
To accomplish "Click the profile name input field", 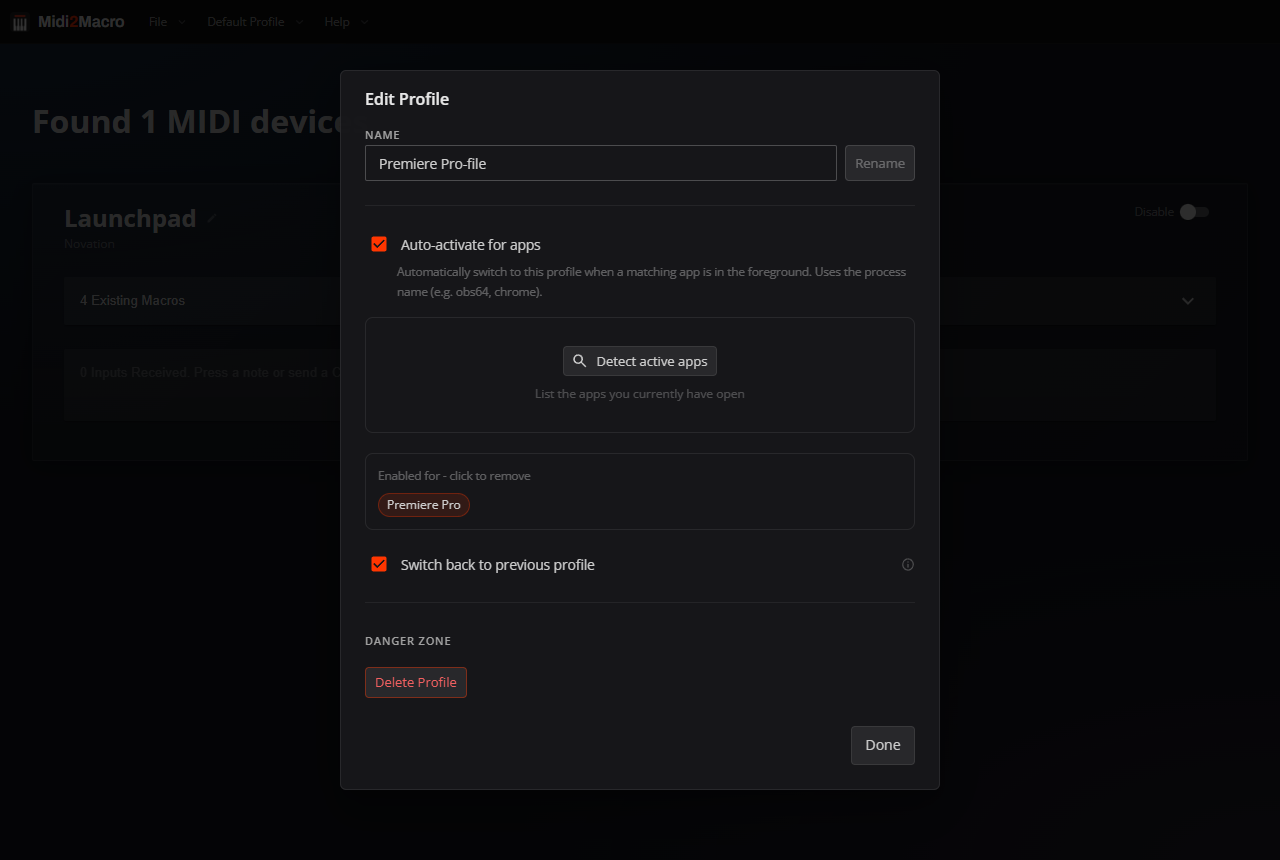I will pyautogui.click(x=601, y=163).
